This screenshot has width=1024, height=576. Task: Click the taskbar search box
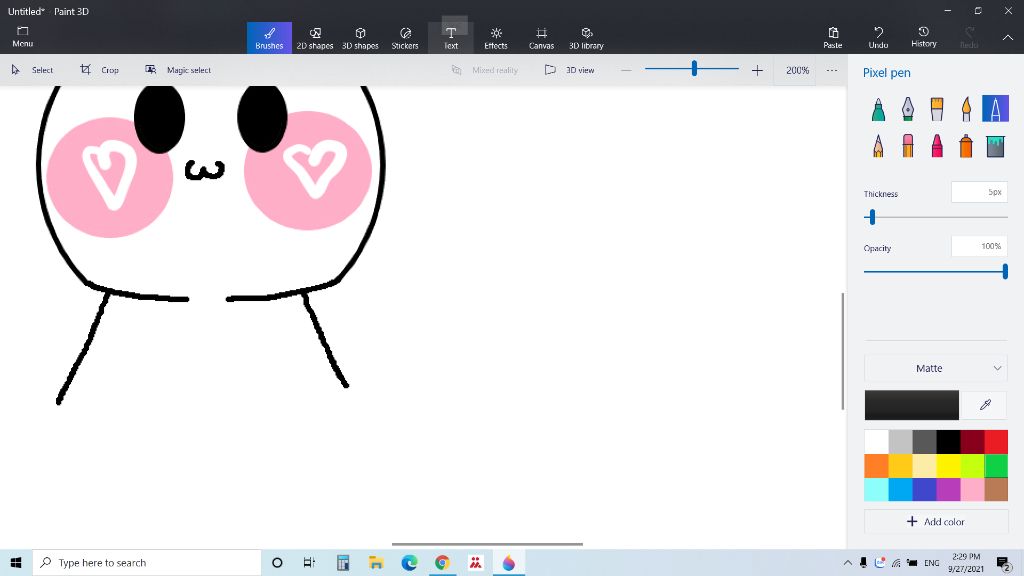(147, 562)
